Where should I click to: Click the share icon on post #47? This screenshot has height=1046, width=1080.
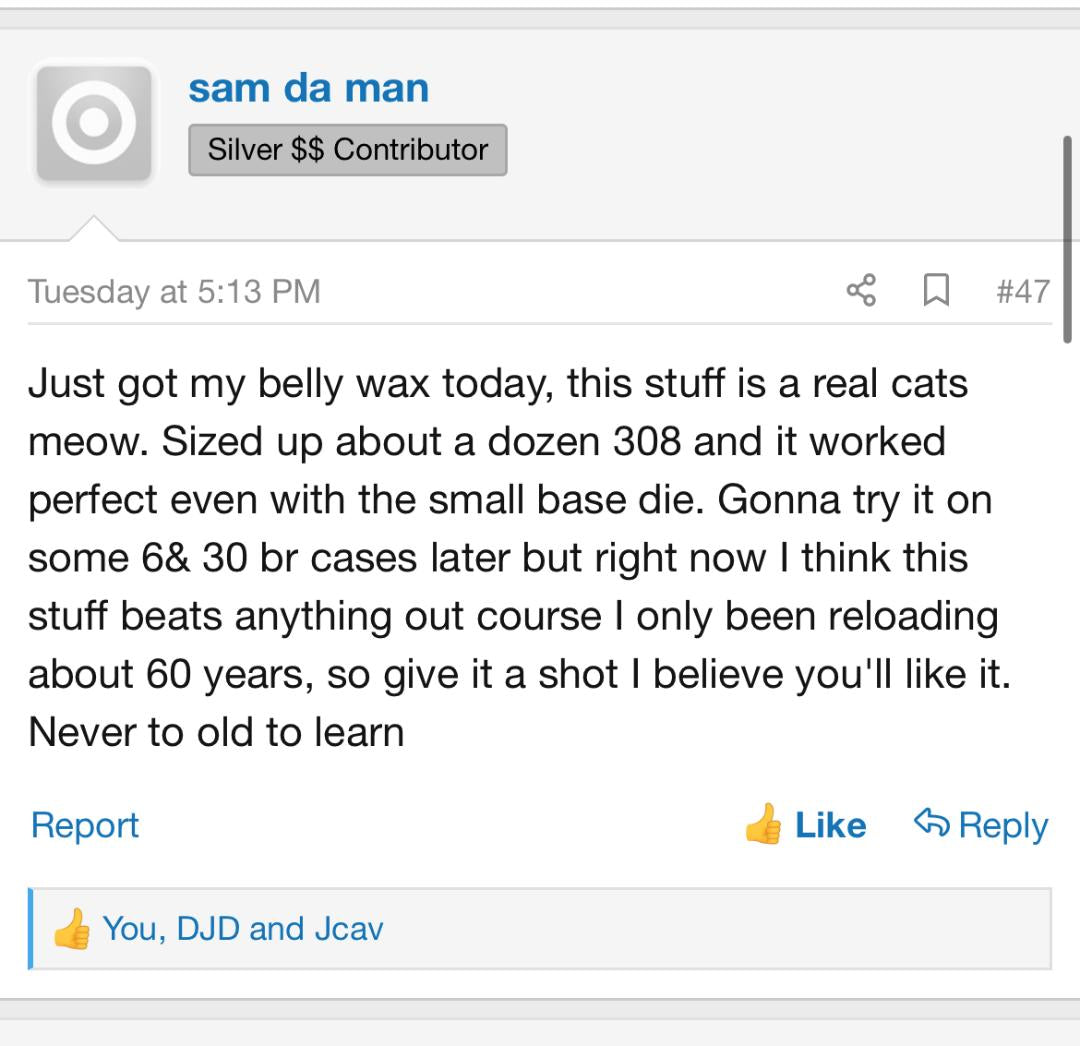[x=861, y=290]
